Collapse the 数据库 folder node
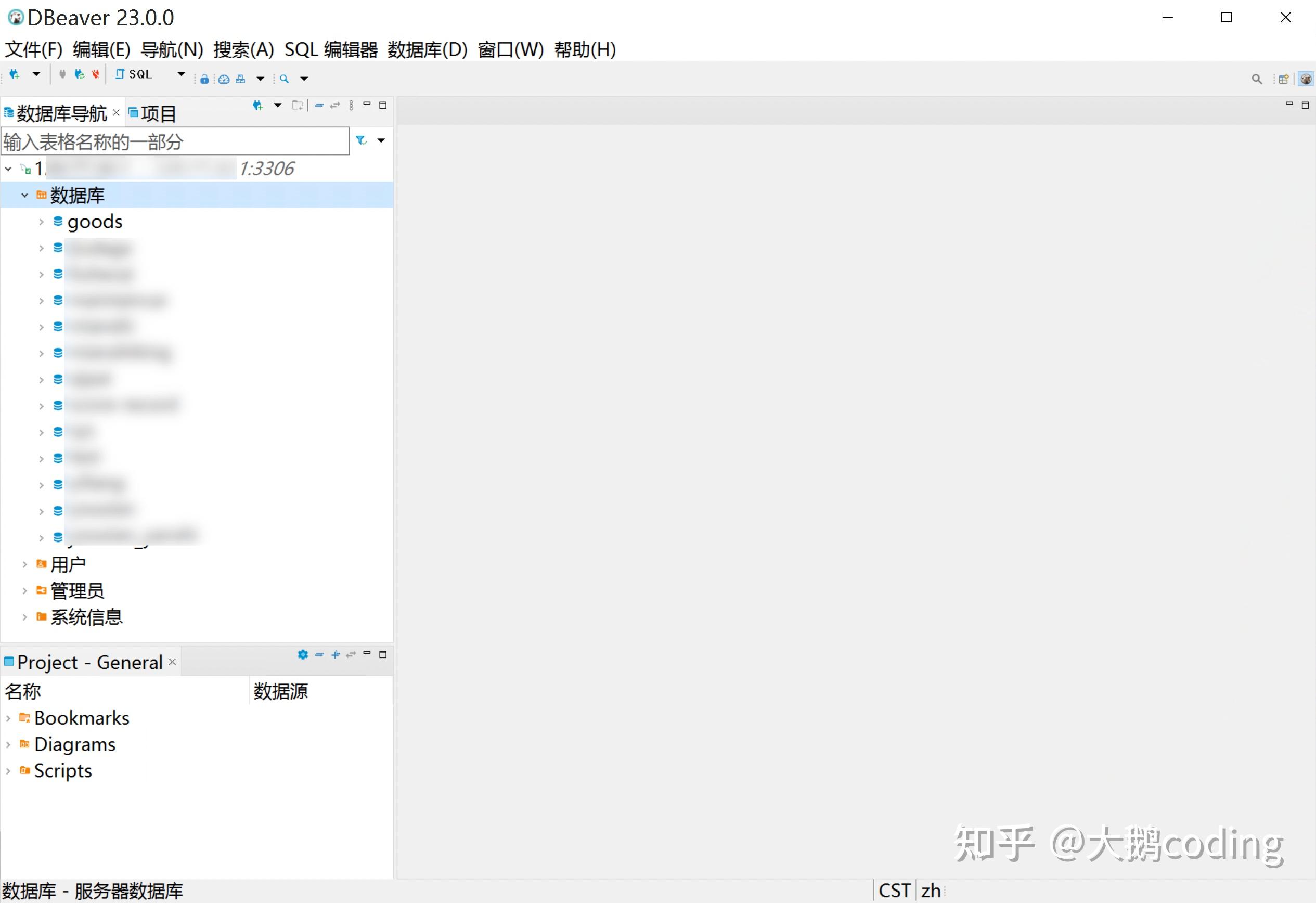 [24, 195]
